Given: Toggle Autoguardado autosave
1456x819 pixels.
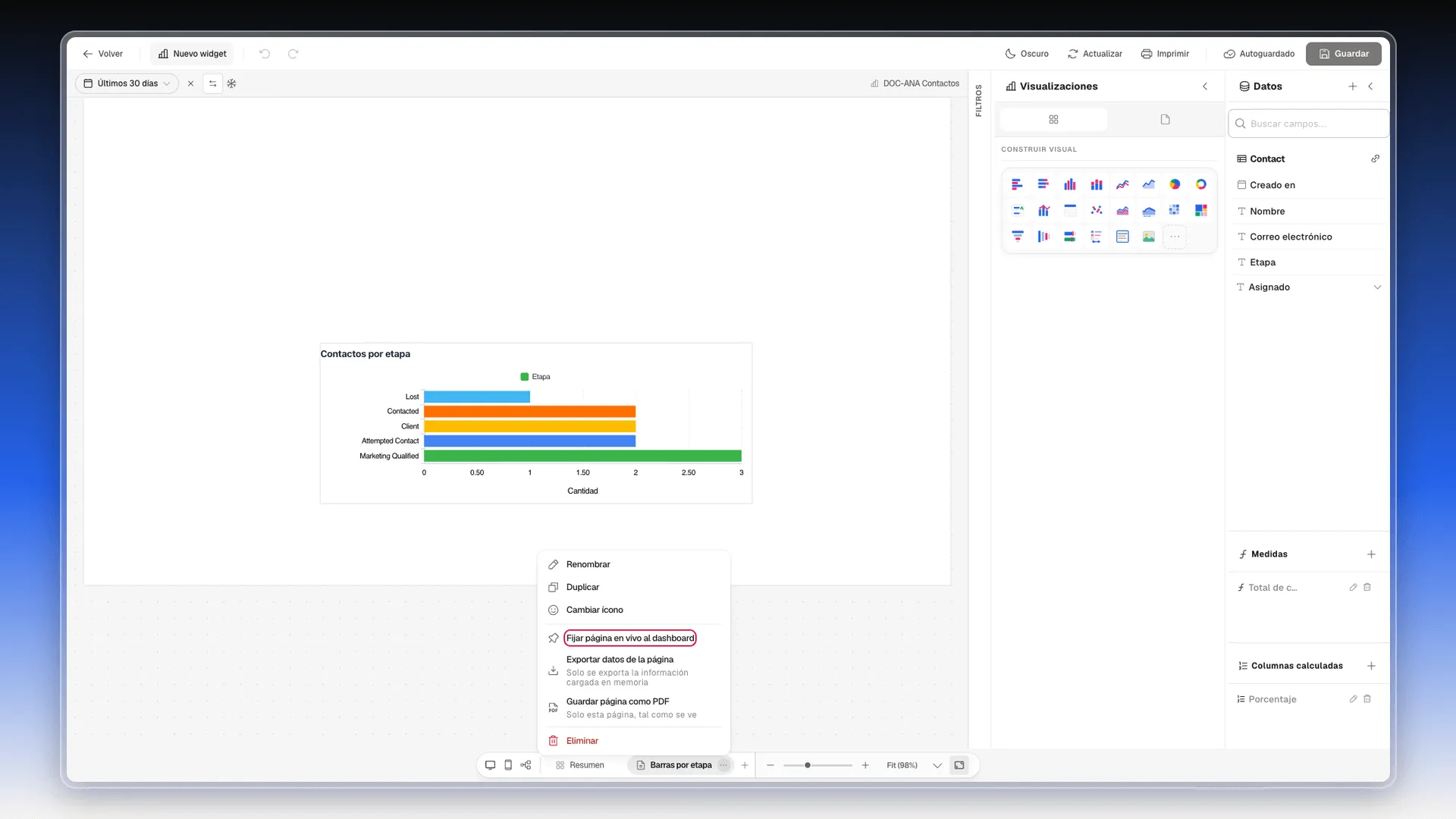Looking at the screenshot, I should pyautogui.click(x=1259, y=54).
